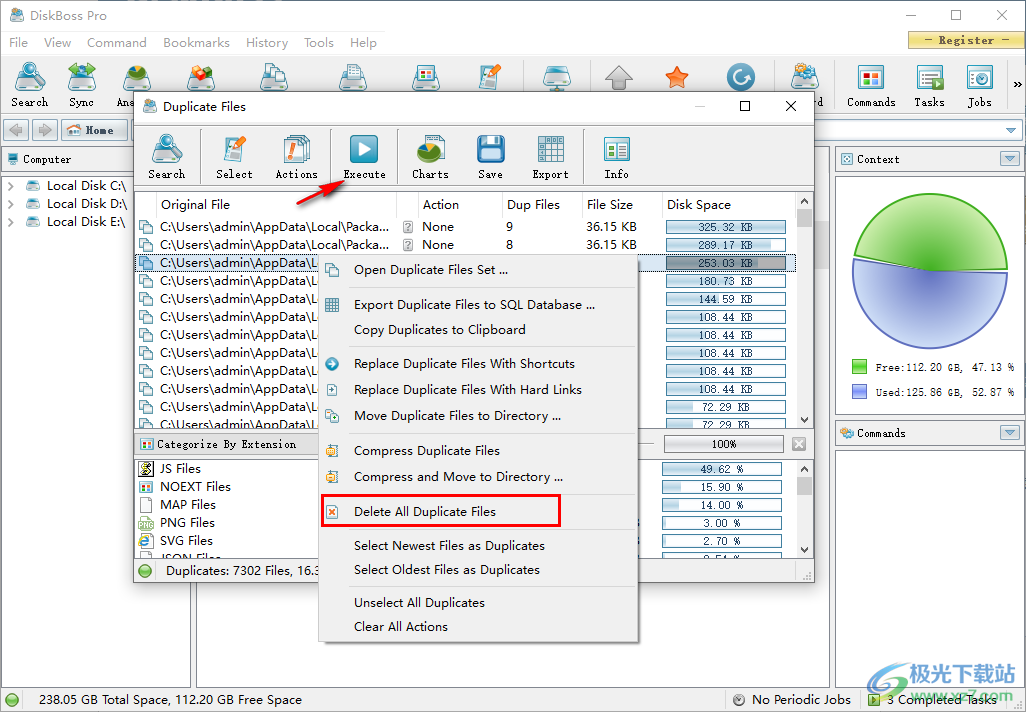Viewport: 1026px width, 712px height.
Task: Open the File menu
Action: pos(18,43)
